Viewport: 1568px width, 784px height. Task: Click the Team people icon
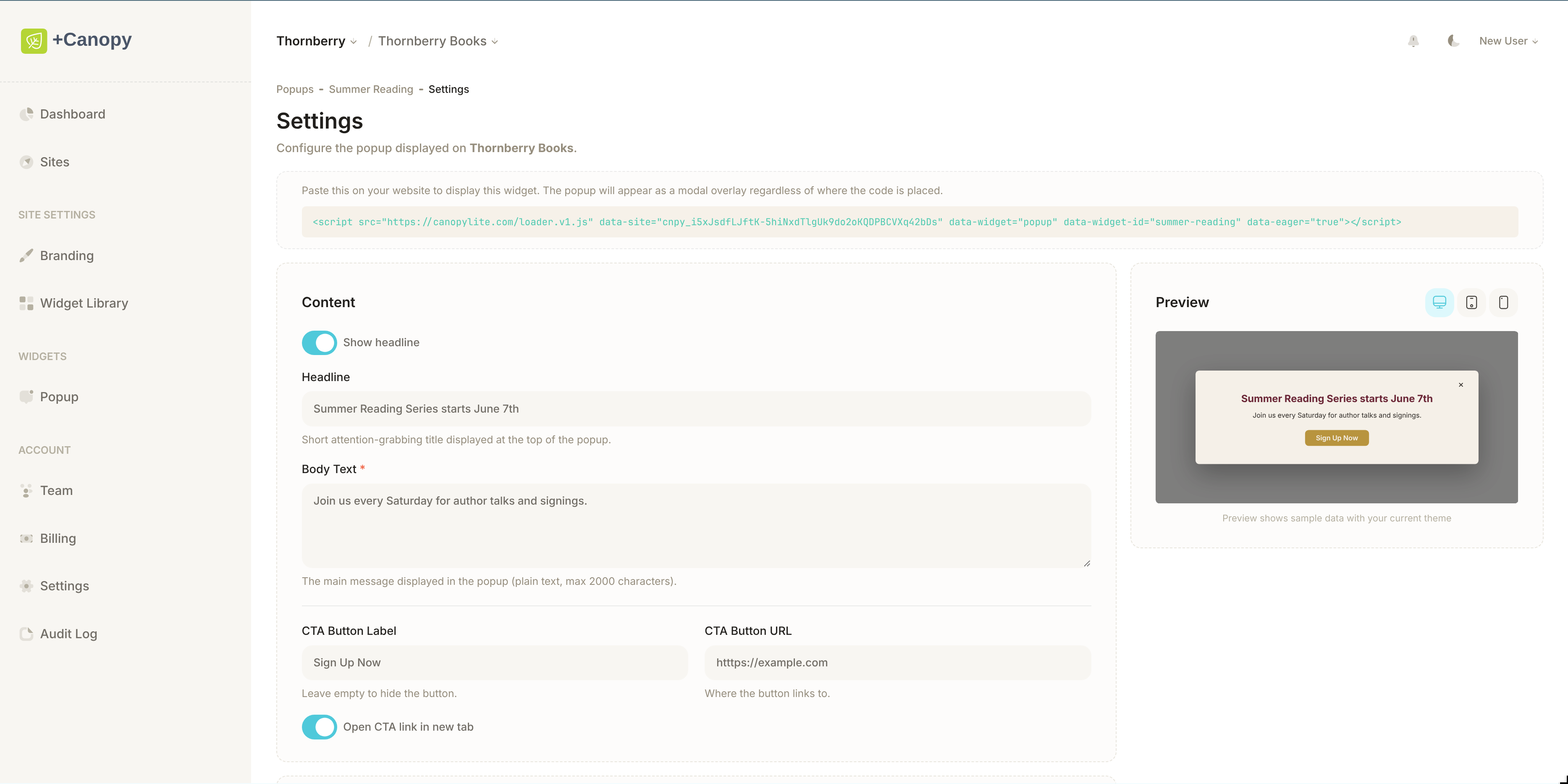pos(26,490)
